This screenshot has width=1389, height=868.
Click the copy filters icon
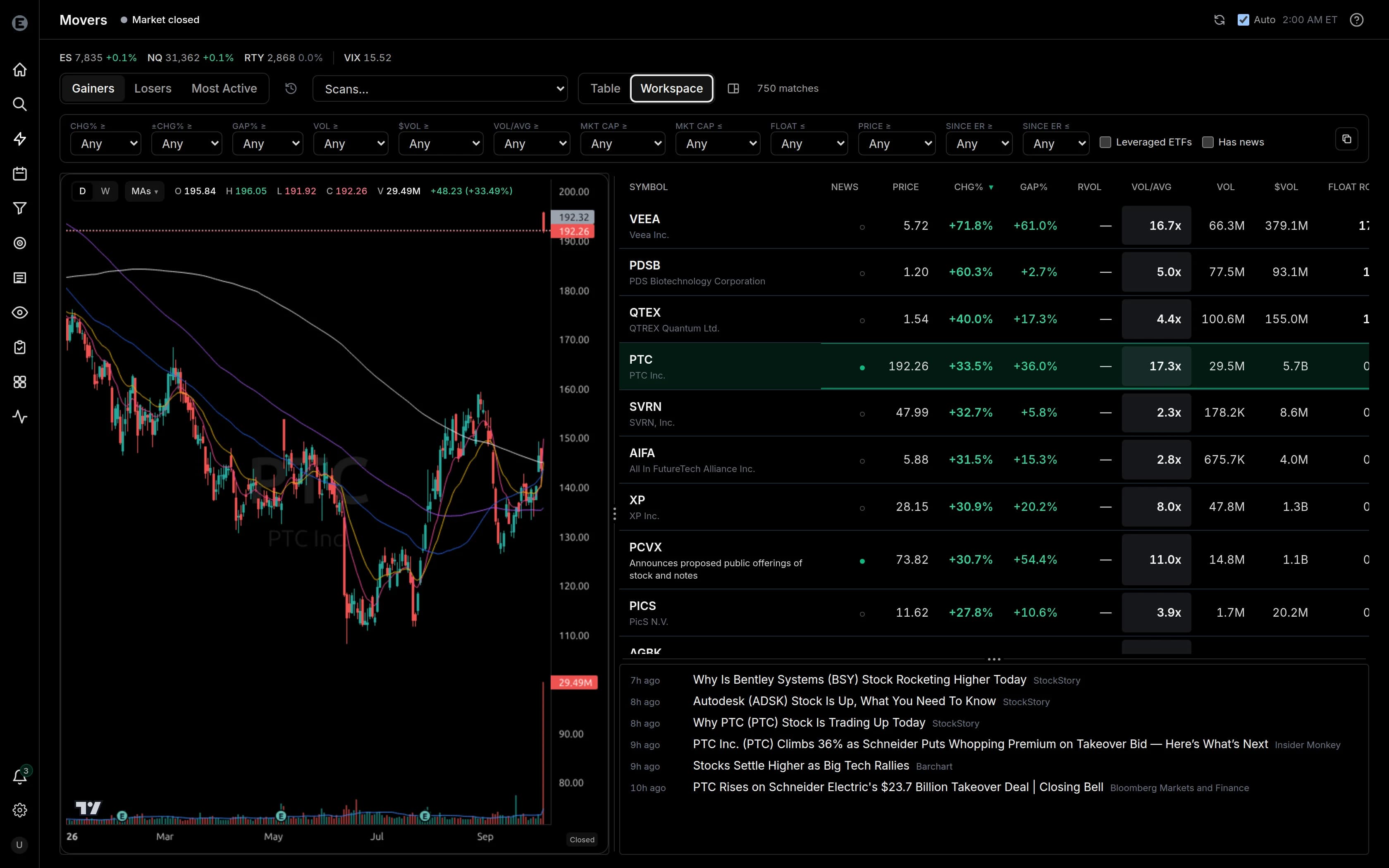[1346, 139]
